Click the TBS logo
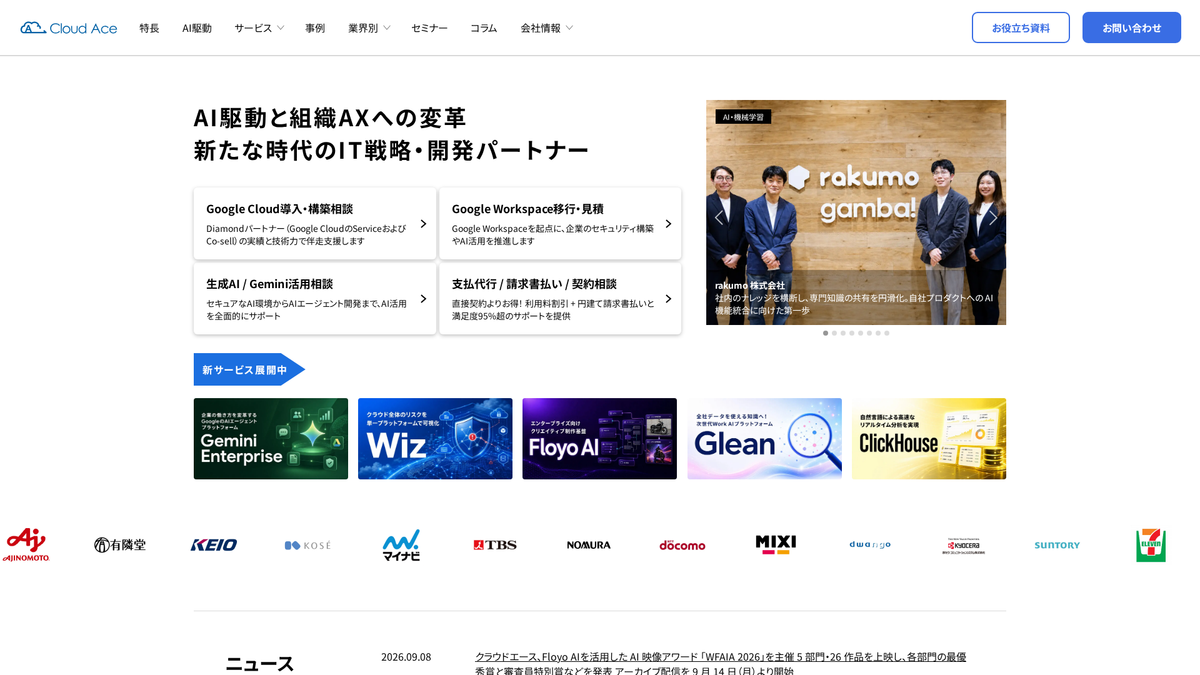This screenshot has width=1200, height=675. pos(495,545)
